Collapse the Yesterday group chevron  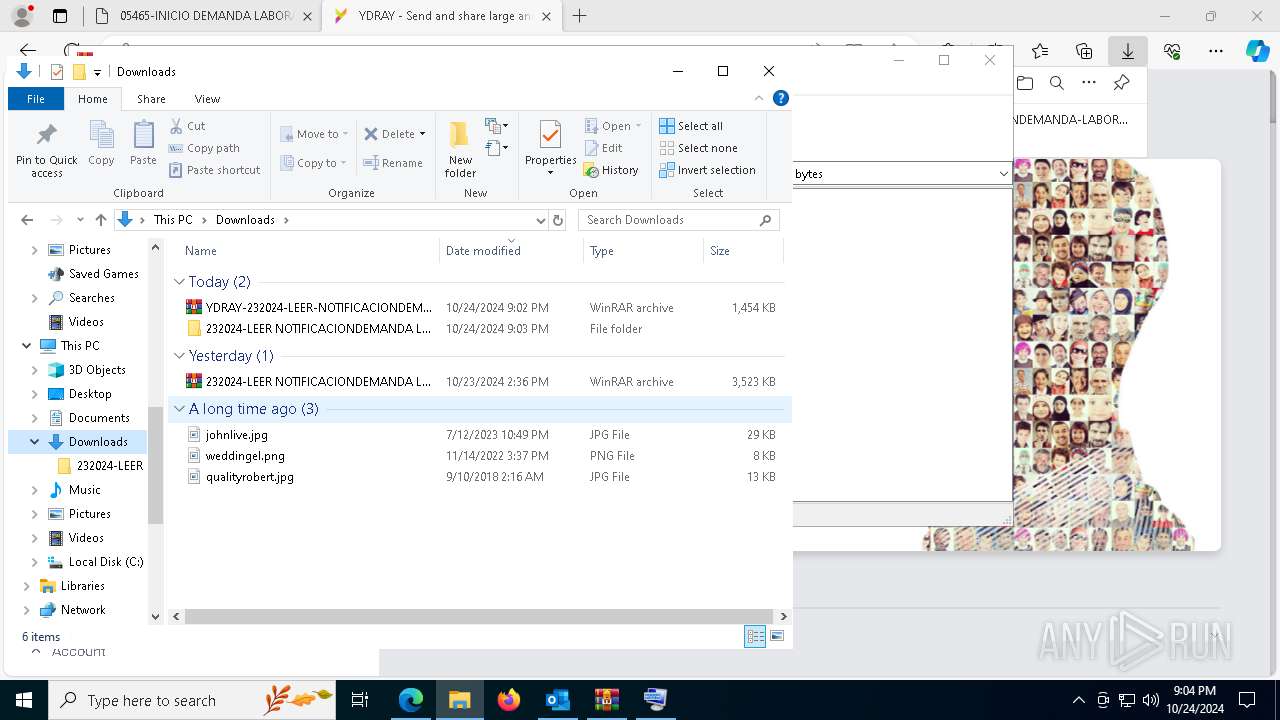pos(179,356)
